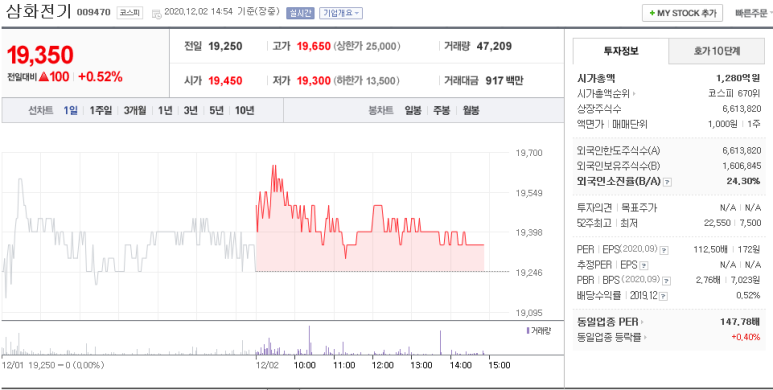The height and width of the screenshot is (390, 773).
Task: Click the 거래대금 value 917 백만
Action: click(x=504, y=80)
